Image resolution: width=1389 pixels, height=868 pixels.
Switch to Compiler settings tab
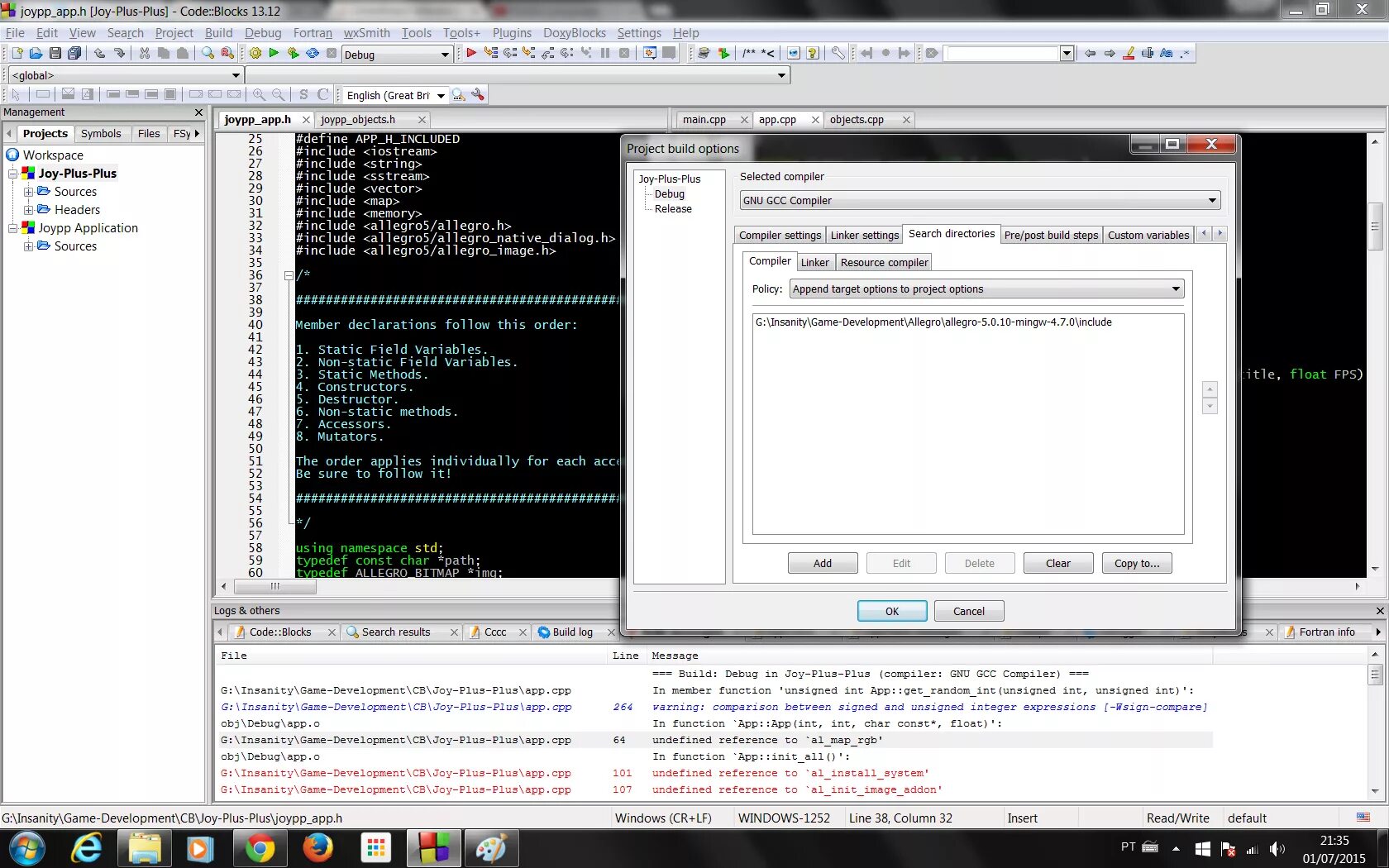[780, 236]
